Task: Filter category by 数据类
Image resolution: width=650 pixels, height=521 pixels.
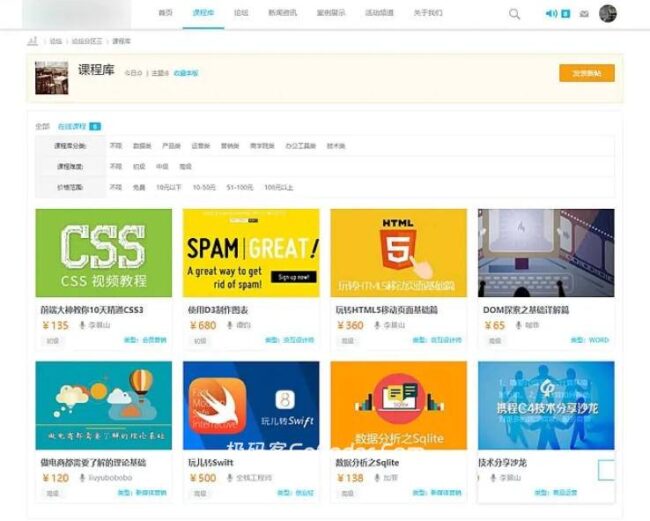Action: tap(142, 146)
